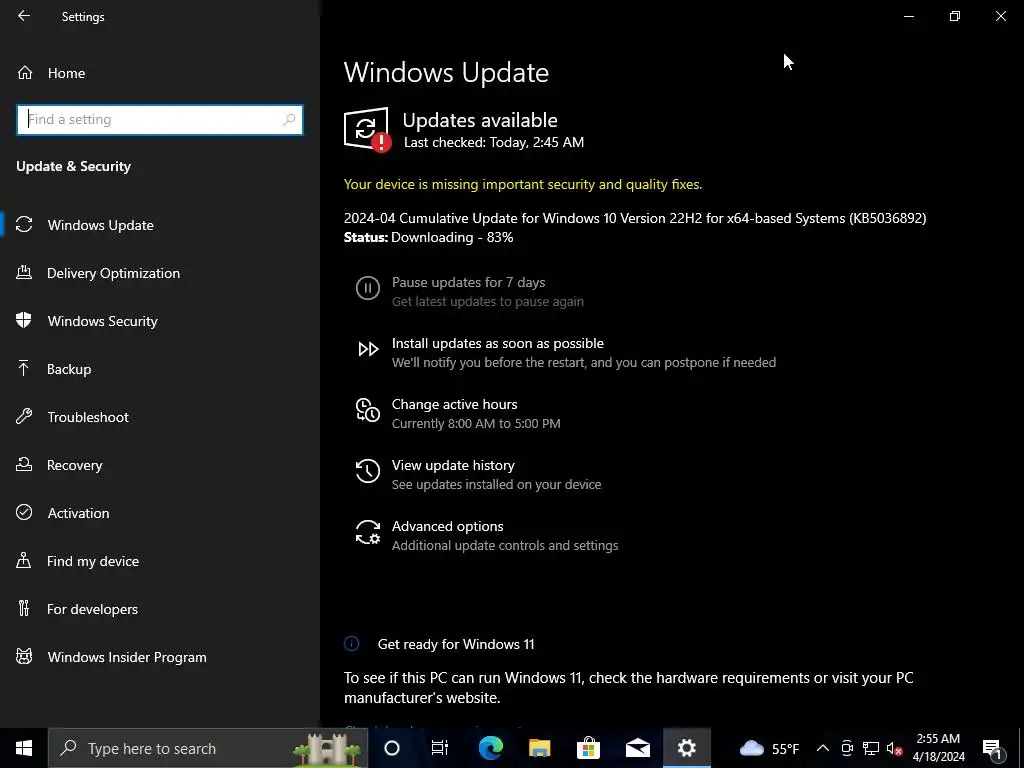Open Find my device settings
This screenshot has width=1024, height=768.
(93, 561)
